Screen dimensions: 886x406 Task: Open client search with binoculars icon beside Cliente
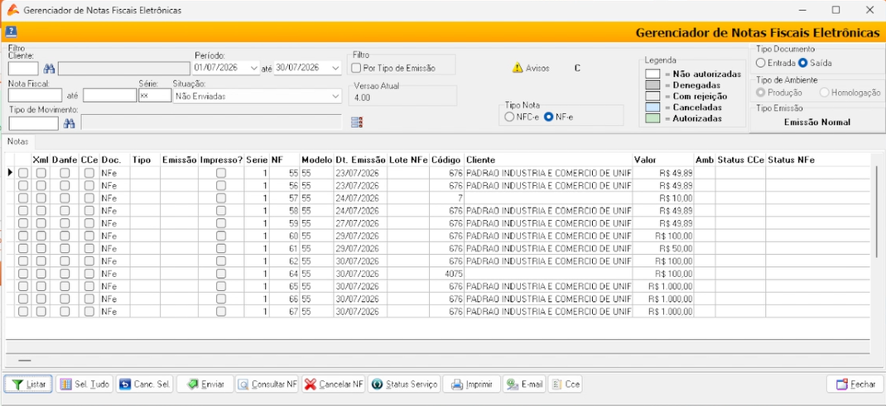[49, 69]
